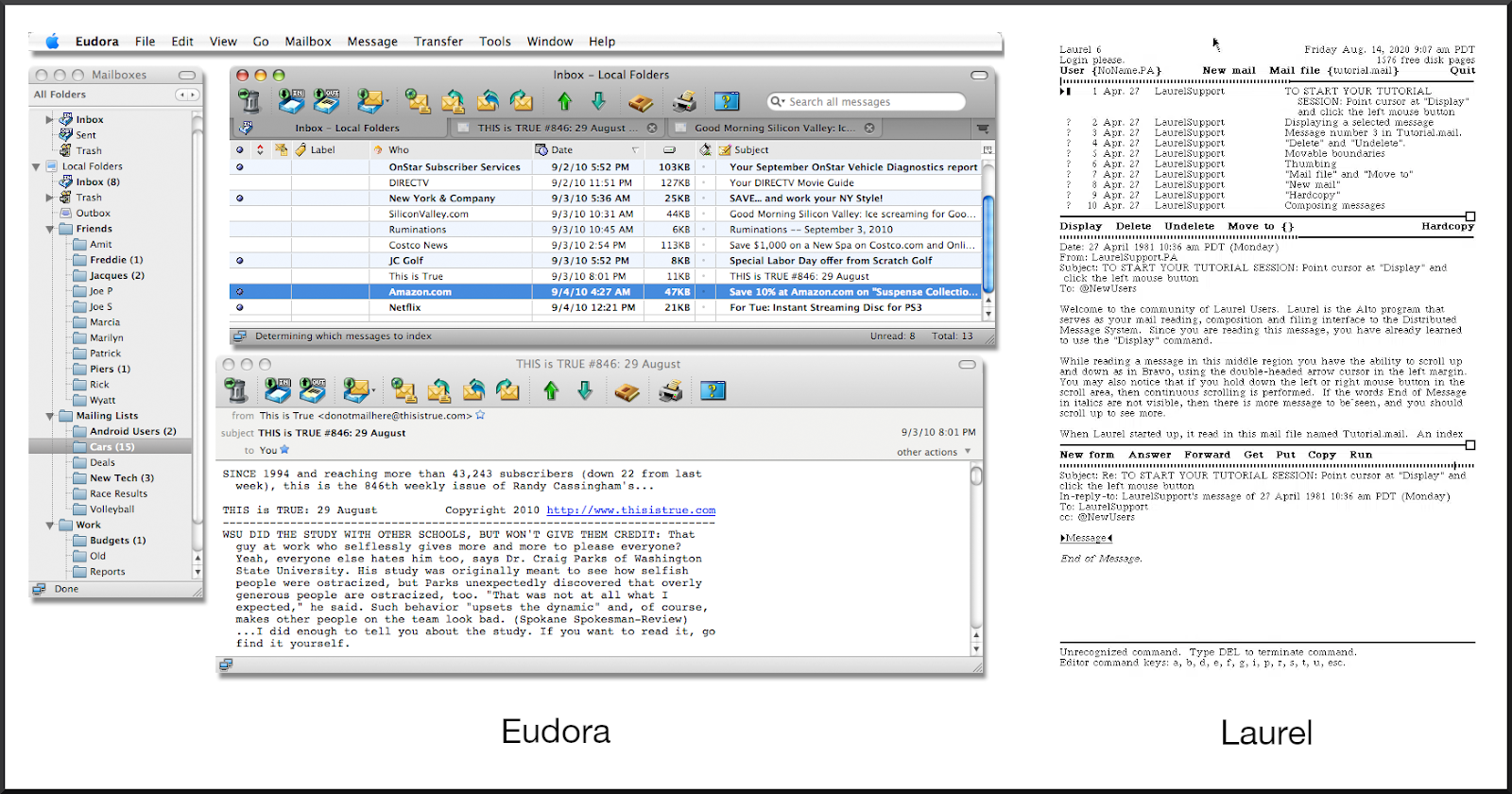
Task: Toggle status dot on JC Golf message row
Action: (239, 261)
